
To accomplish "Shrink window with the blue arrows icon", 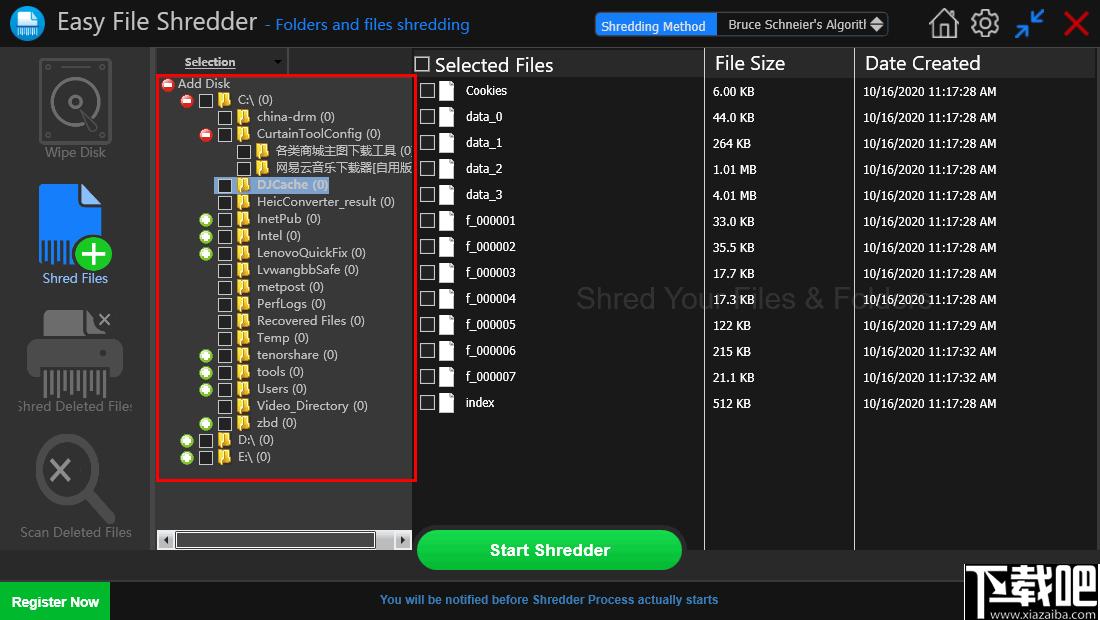I will (x=1029, y=23).
